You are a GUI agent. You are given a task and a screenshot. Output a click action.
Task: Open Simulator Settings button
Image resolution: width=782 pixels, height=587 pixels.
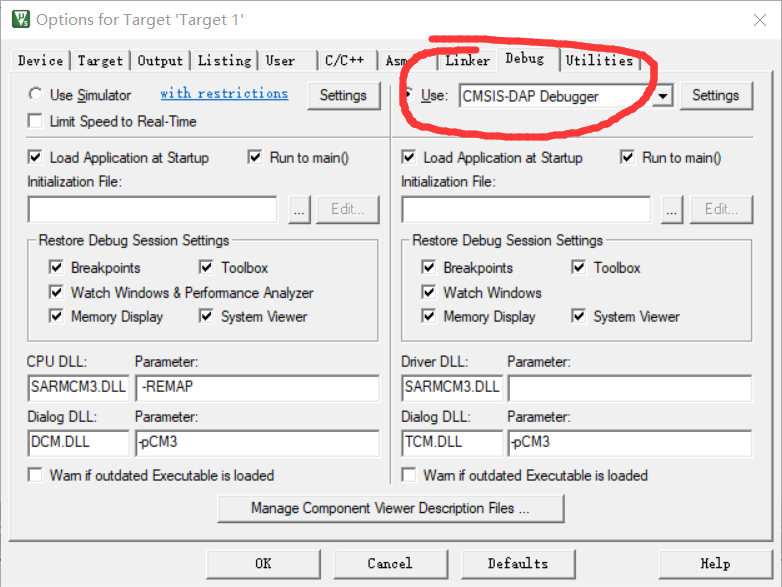[x=343, y=95]
